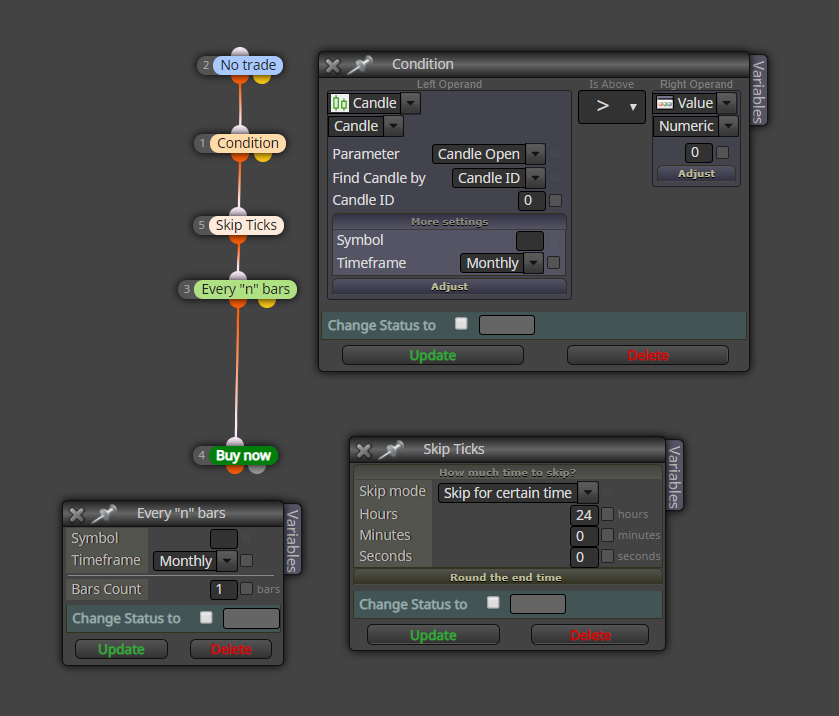This screenshot has width=839, height=716.
Task: Open the Skip mode dropdown
Action: point(588,492)
